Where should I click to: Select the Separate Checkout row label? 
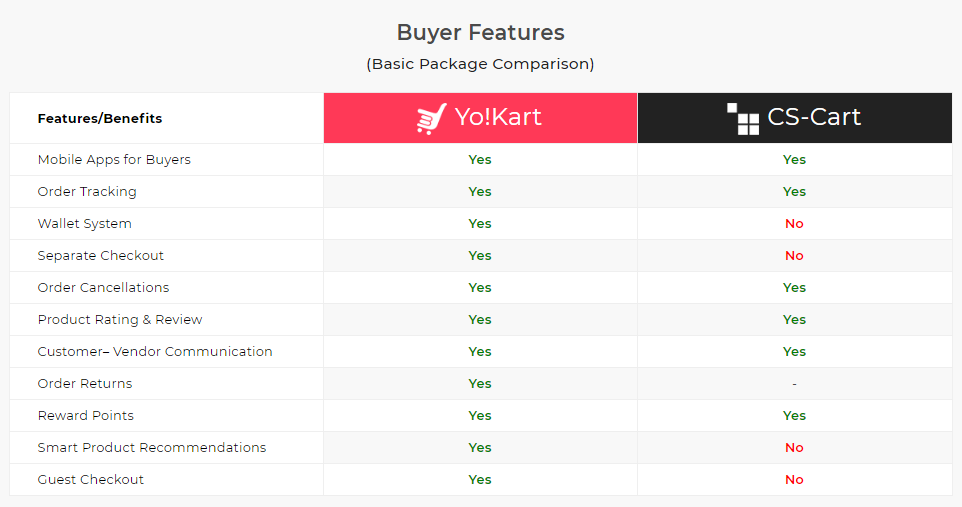point(101,255)
